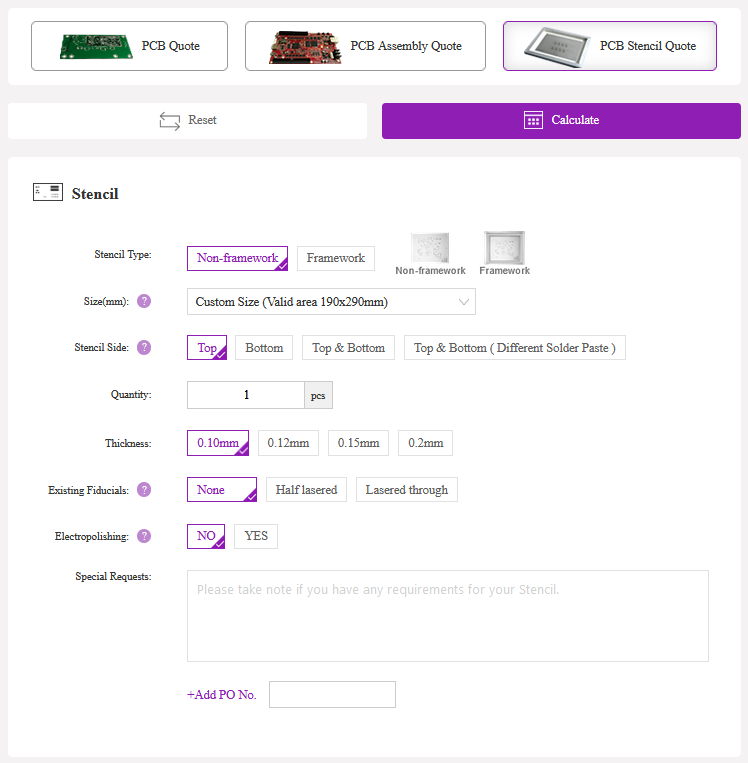
Task: Switch to the PCB Quote tab
Action: [x=129, y=46]
